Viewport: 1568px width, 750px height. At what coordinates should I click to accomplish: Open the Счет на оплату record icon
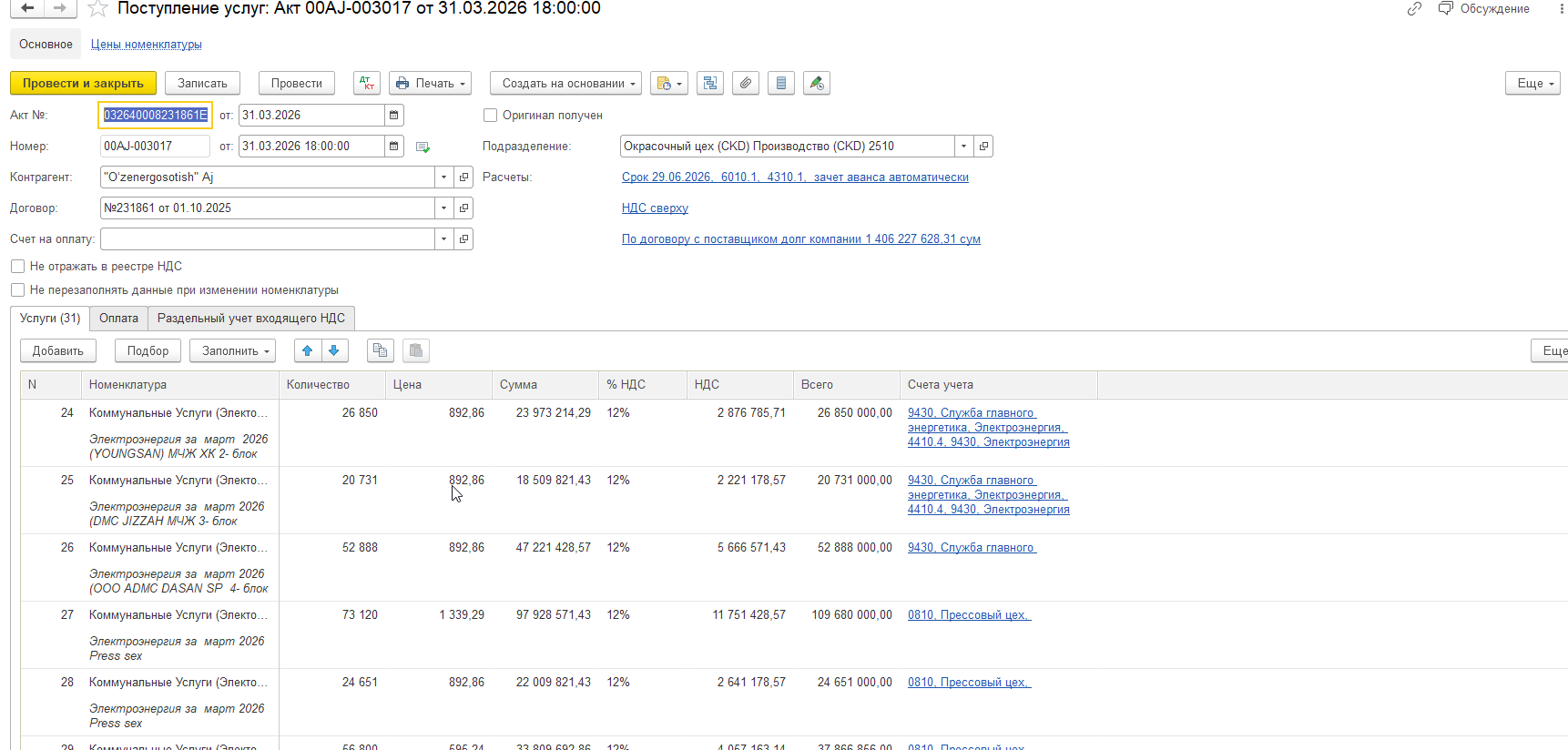click(x=463, y=239)
